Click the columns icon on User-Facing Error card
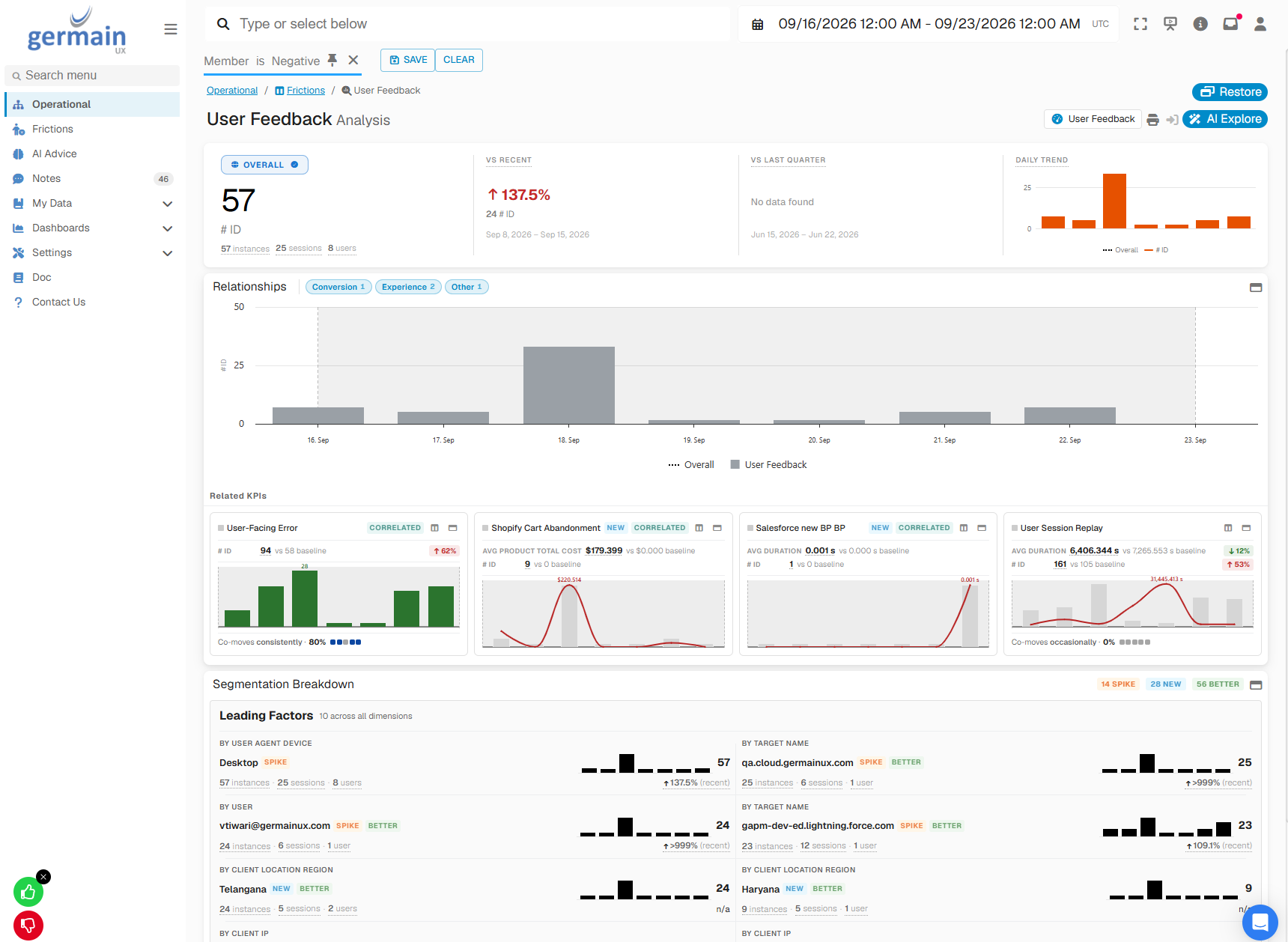 [434, 528]
